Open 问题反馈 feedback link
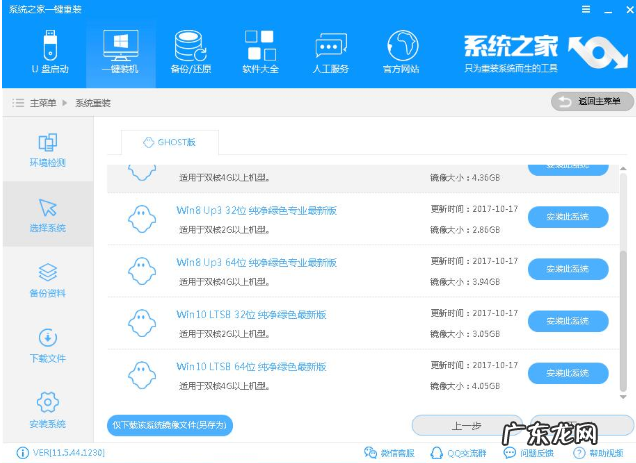Viewport: 636px width, 463px height. 529,453
